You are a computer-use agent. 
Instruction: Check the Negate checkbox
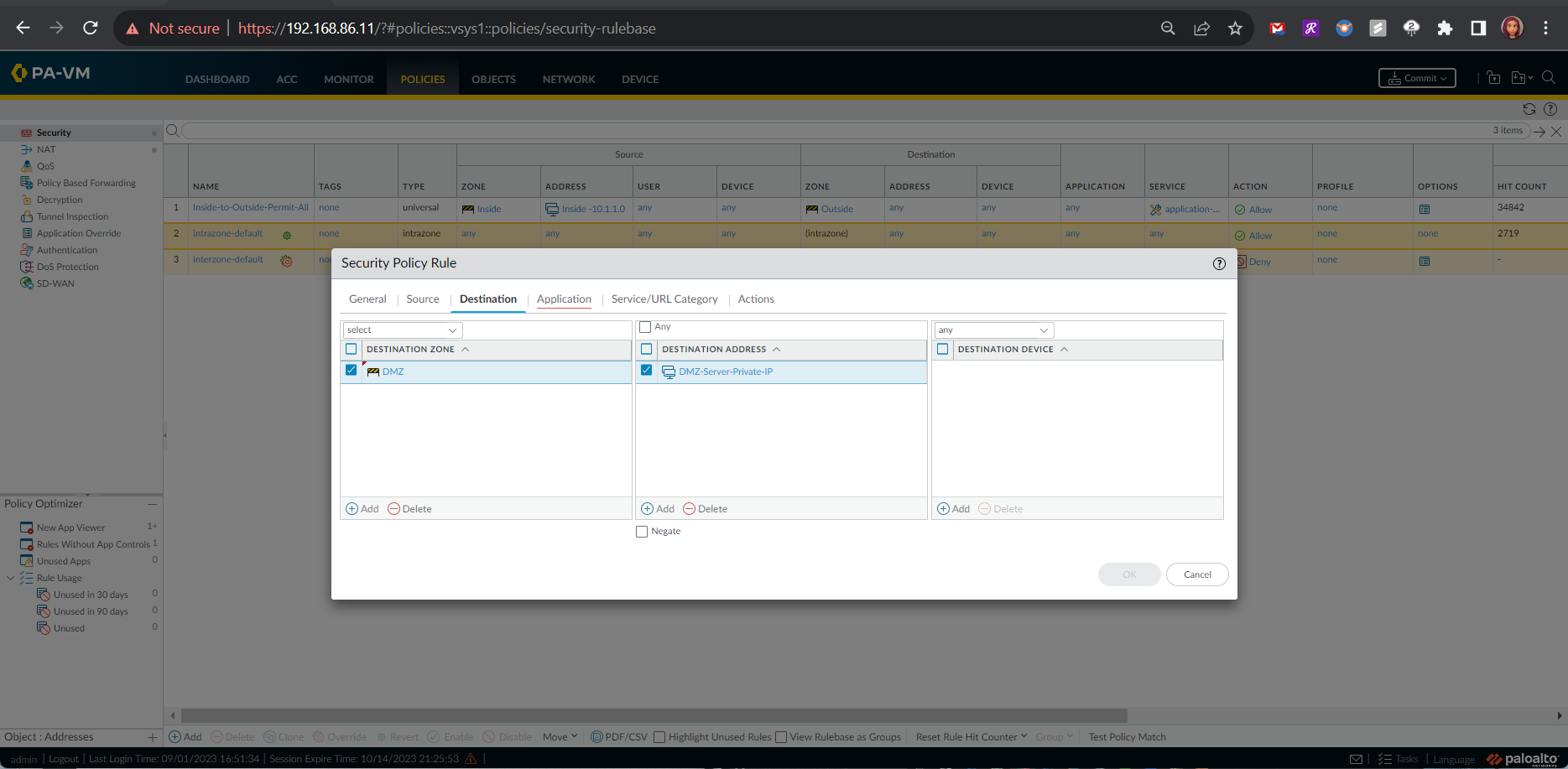[x=642, y=531]
